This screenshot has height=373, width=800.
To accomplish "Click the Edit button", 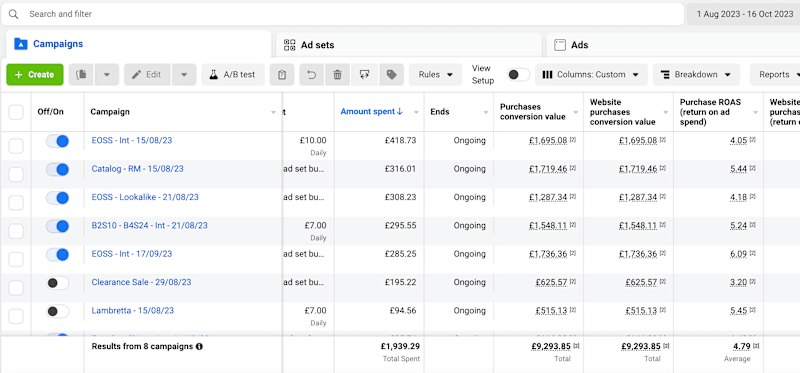I will [147, 74].
